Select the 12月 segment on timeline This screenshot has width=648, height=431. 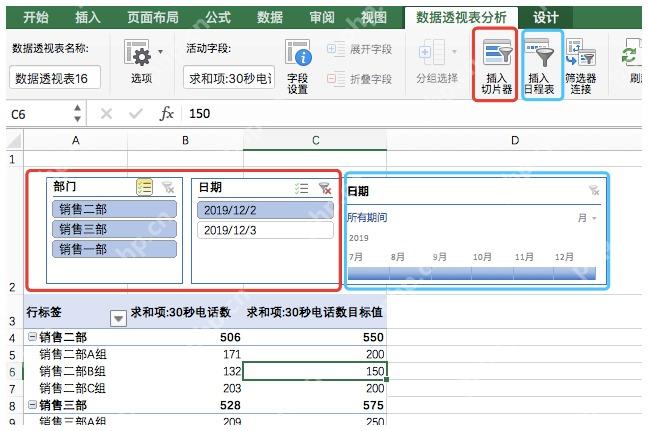tap(575, 273)
